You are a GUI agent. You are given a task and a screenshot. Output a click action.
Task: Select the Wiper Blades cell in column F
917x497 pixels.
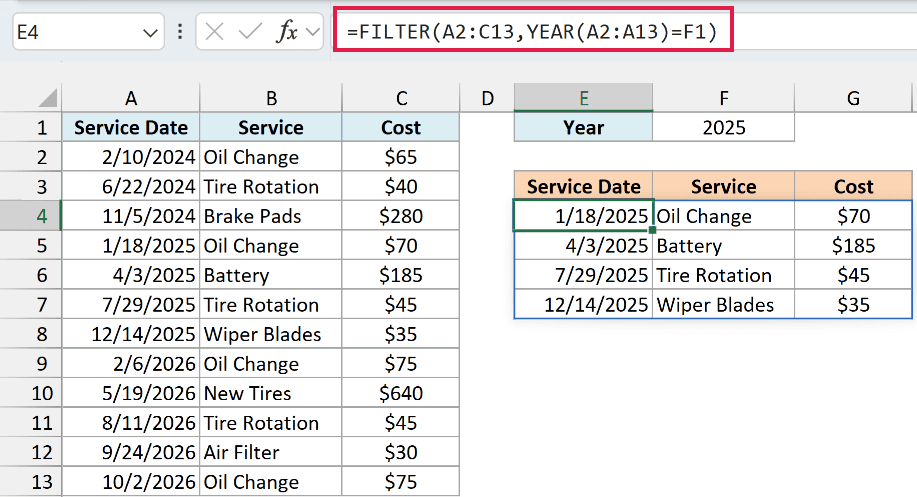723,305
